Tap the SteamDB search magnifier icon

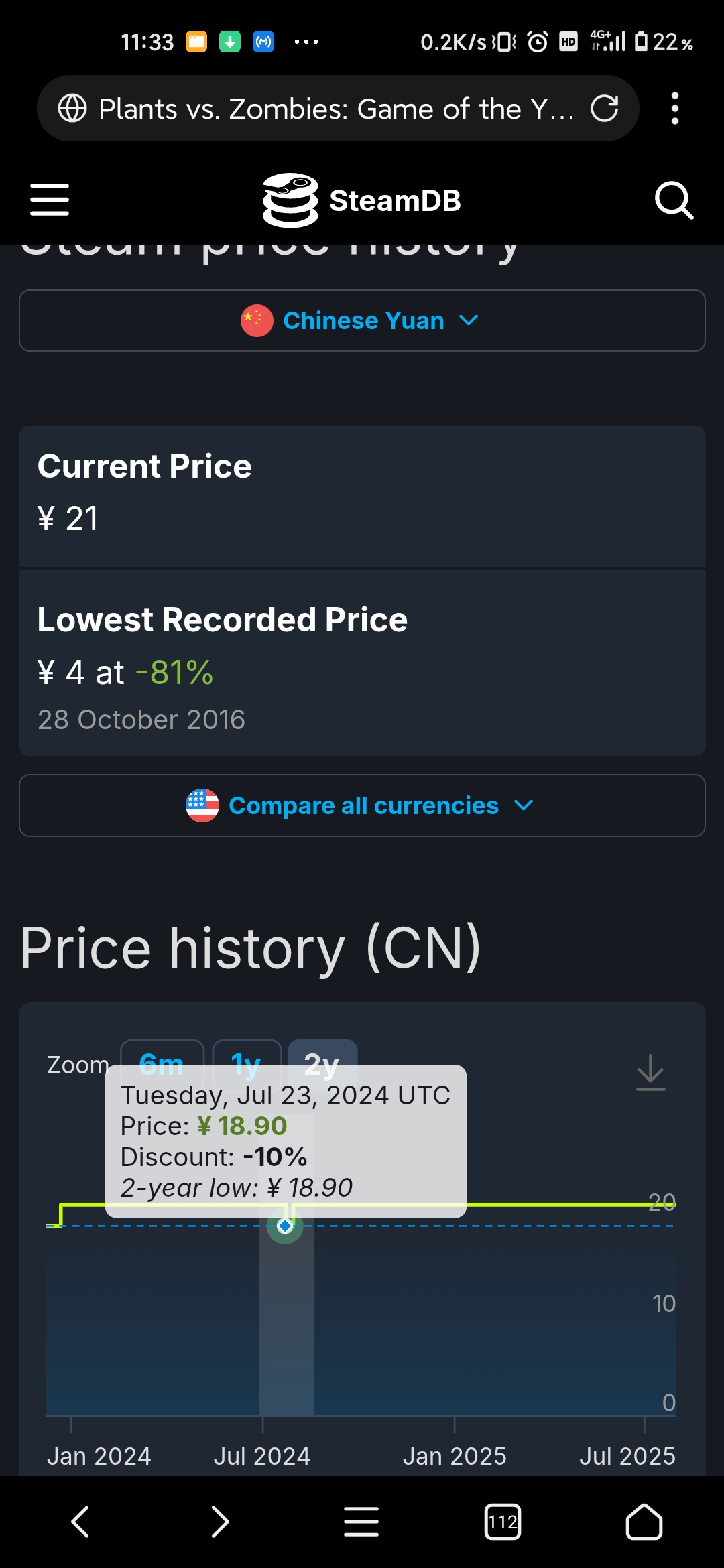point(674,200)
